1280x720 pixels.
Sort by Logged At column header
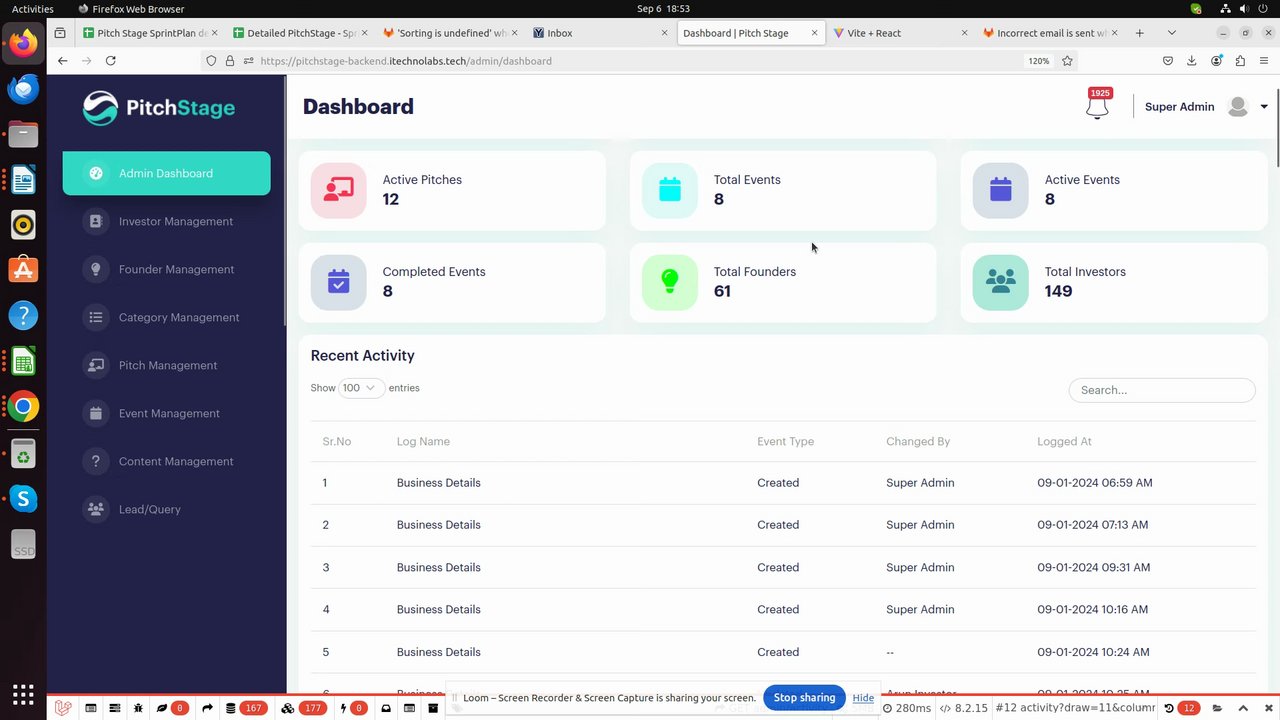pos(1064,441)
